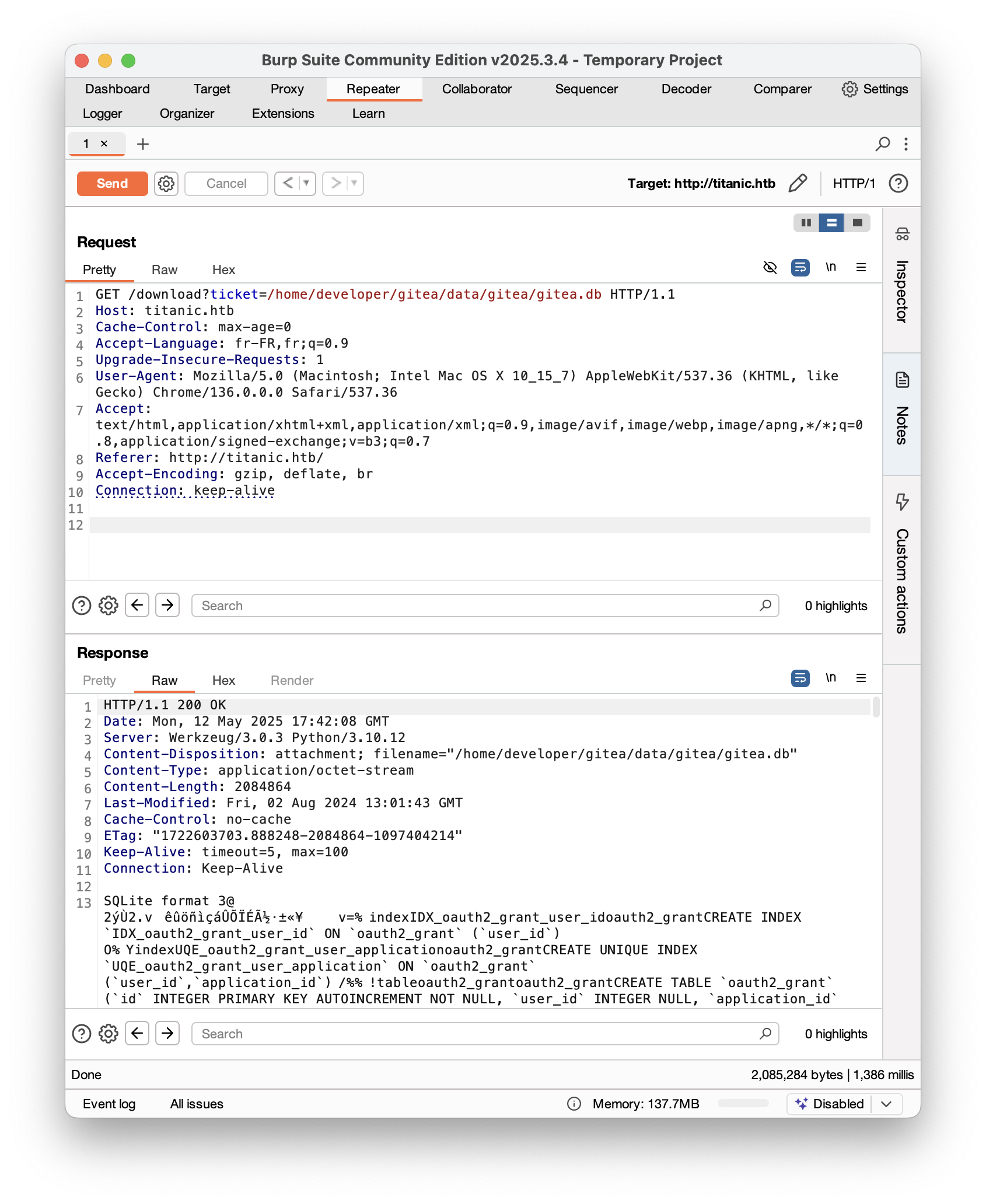This screenshot has width=986, height=1204.
Task: Click the AI Disabled sparkle button
Action: pos(829,1104)
